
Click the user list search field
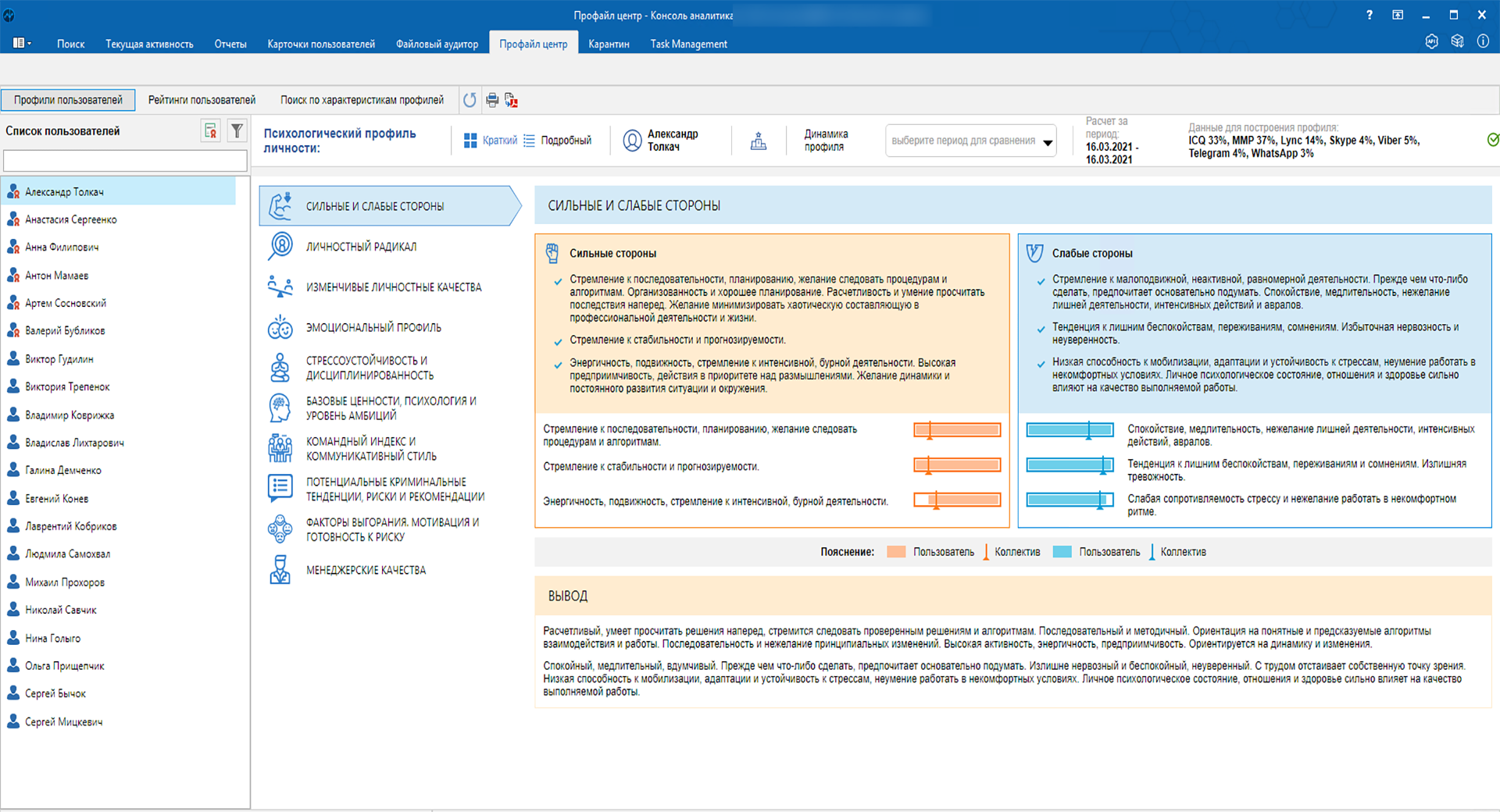click(125, 160)
